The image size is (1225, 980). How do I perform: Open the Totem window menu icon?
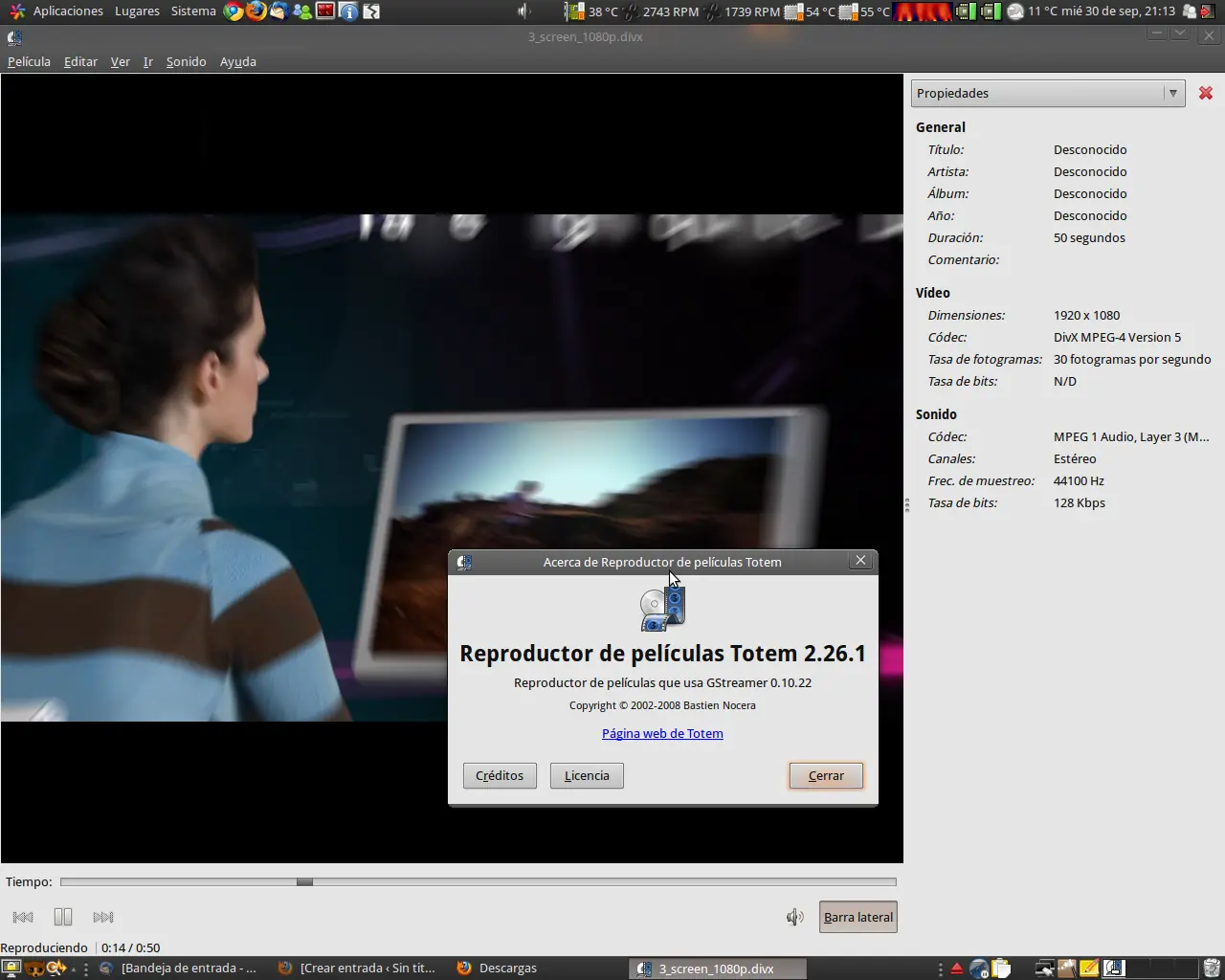point(14,37)
